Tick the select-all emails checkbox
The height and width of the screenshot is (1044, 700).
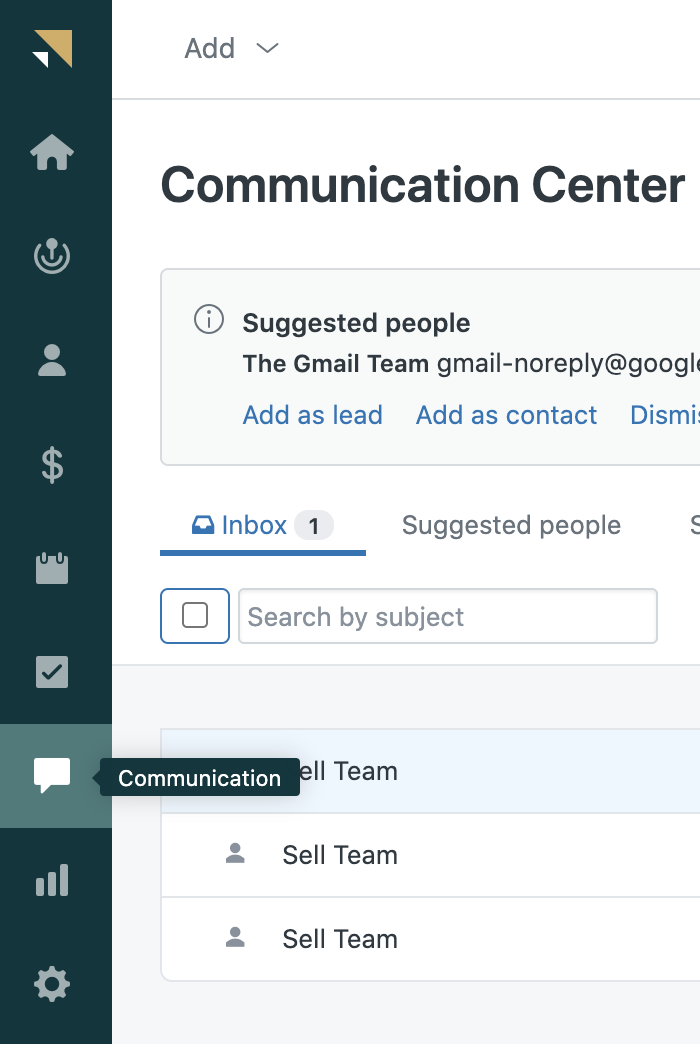click(194, 615)
